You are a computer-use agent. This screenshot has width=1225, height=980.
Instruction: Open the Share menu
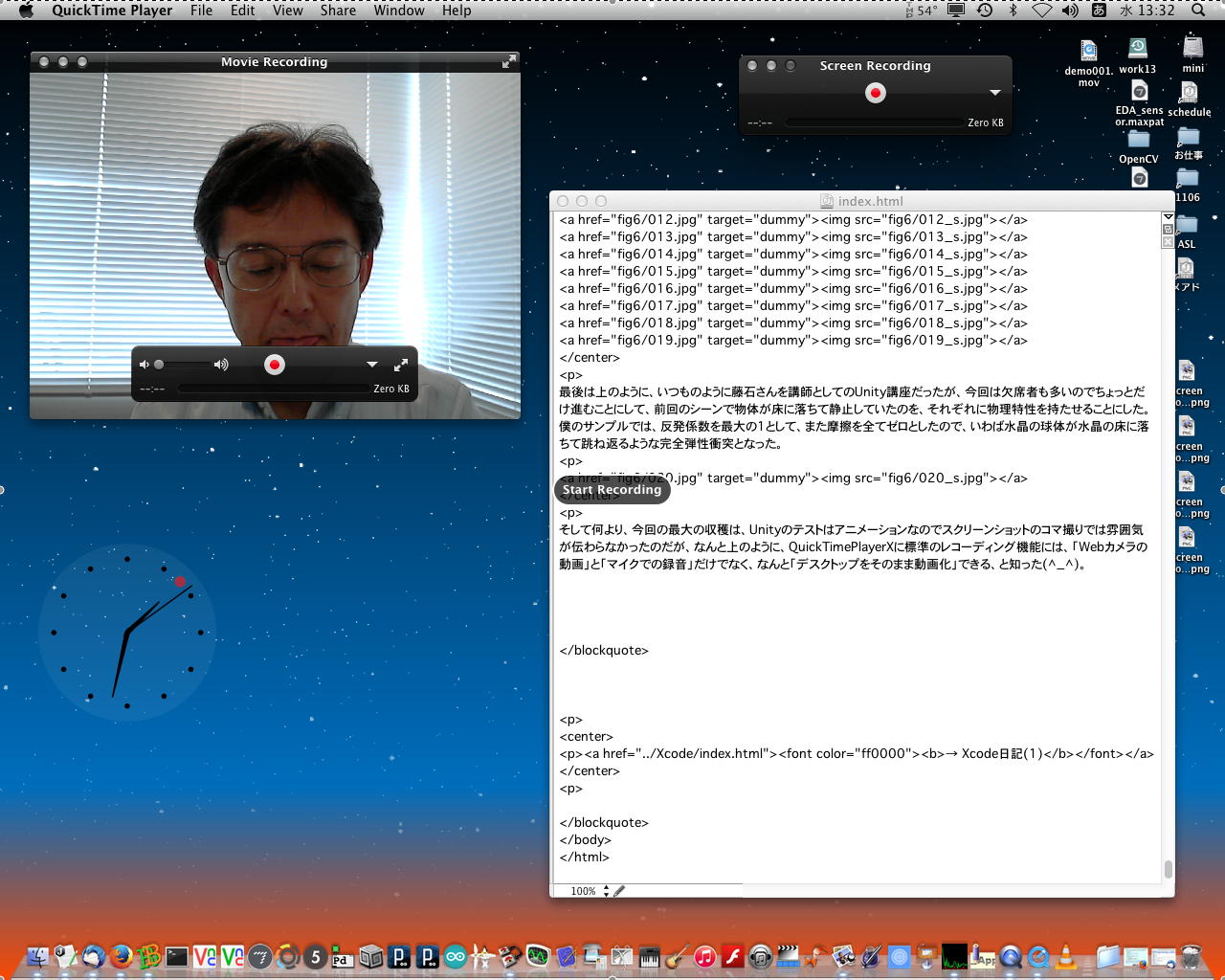[x=338, y=11]
